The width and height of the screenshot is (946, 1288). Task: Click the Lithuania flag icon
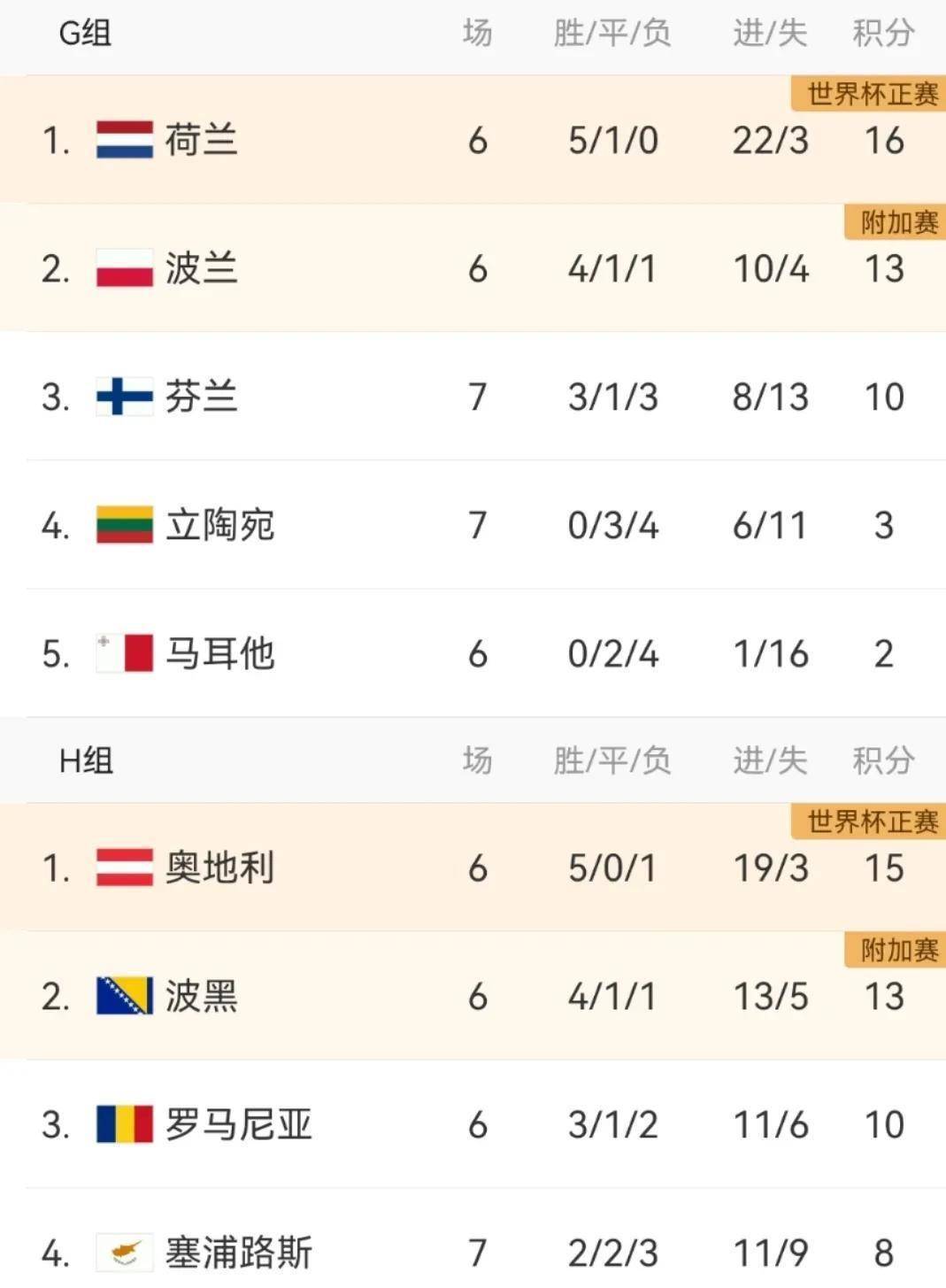click(124, 525)
